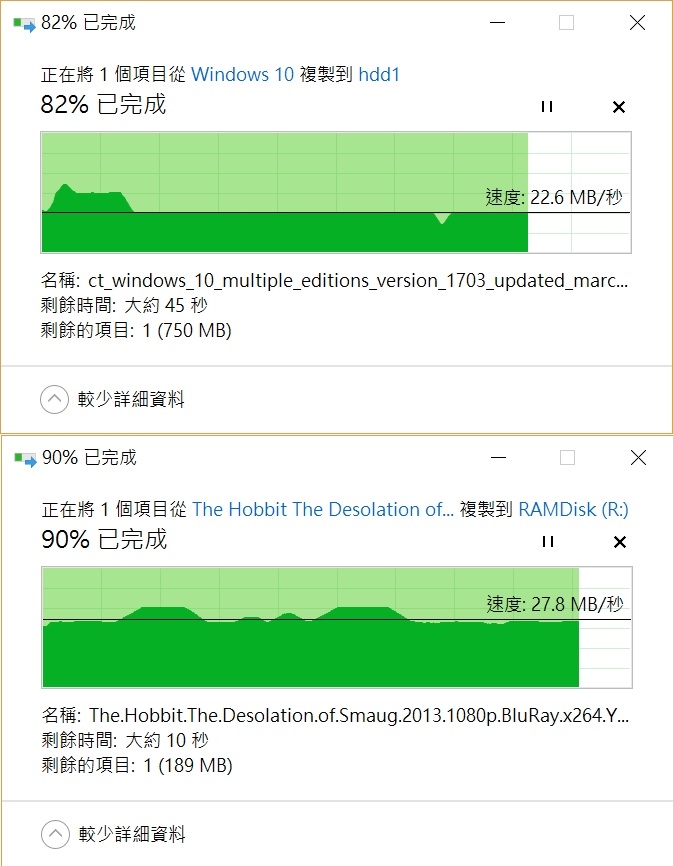This screenshot has height=866, width=673.
Task: Pause the Windows 10 to hdd1 copy
Action: point(547,107)
